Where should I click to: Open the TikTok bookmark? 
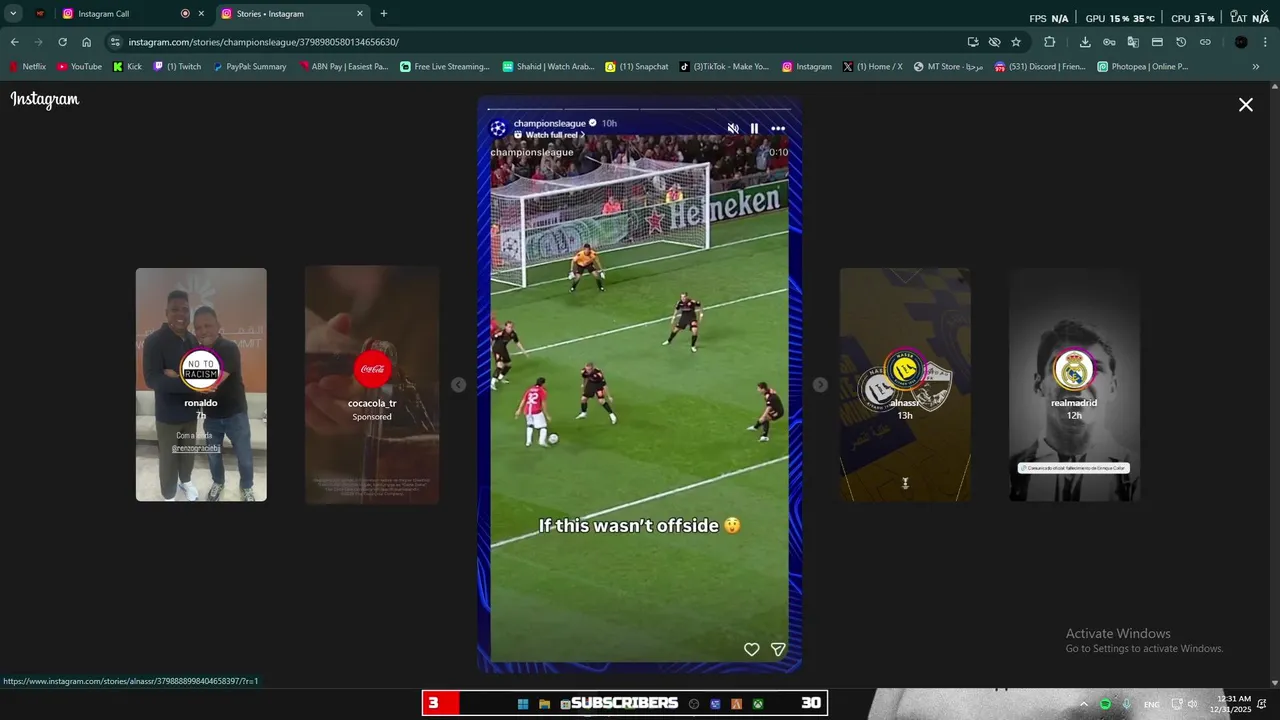click(x=724, y=67)
